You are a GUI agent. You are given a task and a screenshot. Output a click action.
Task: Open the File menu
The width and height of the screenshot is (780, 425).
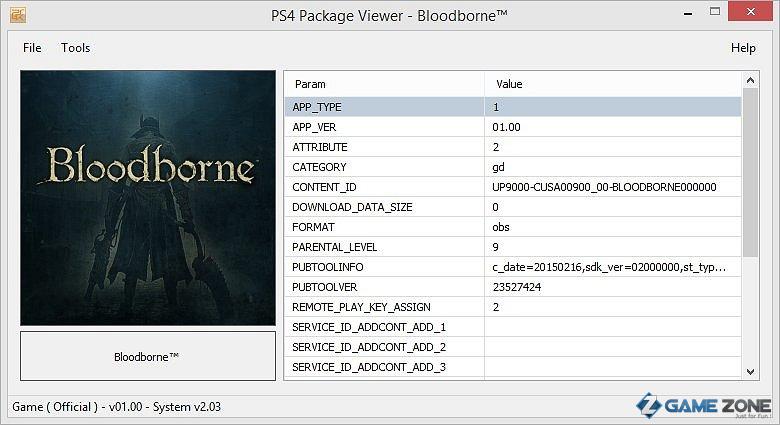pyautogui.click(x=32, y=48)
